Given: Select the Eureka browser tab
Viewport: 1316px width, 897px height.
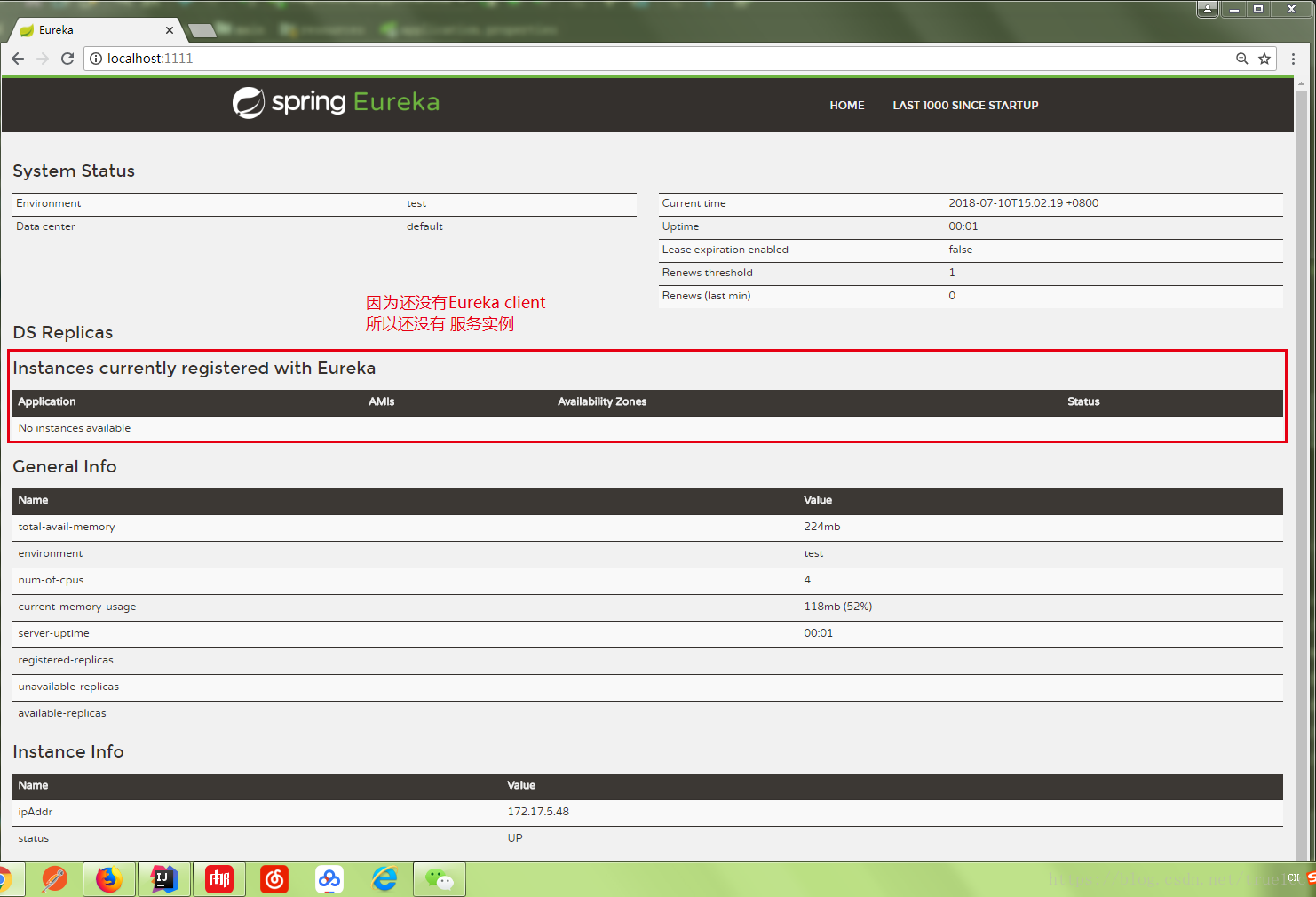Looking at the screenshot, I should coord(96,30).
